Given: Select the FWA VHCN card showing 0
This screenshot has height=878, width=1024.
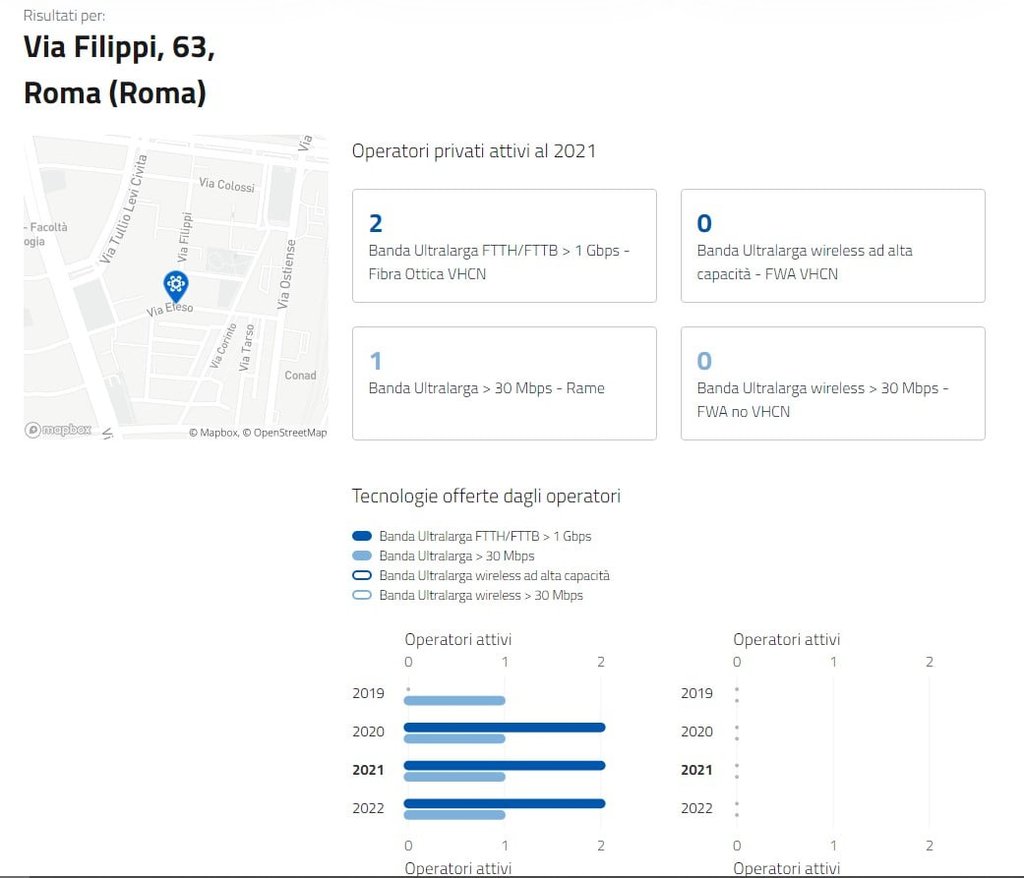Looking at the screenshot, I should [x=833, y=246].
